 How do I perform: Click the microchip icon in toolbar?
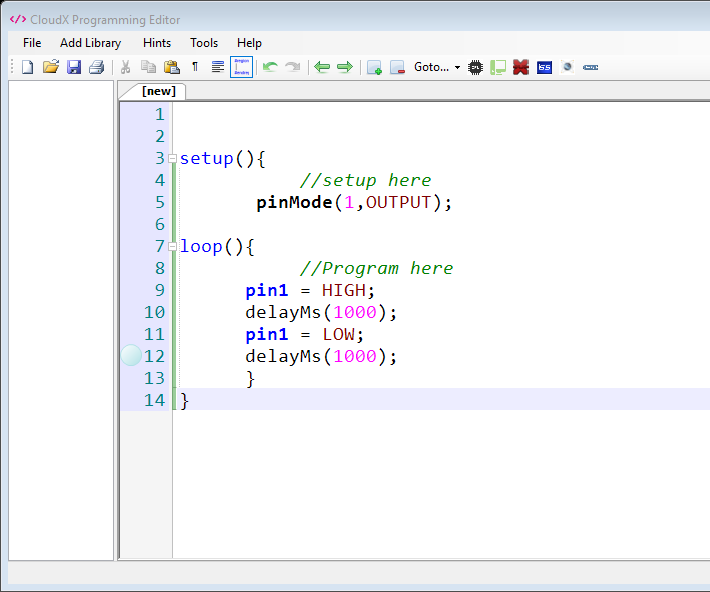click(475, 67)
